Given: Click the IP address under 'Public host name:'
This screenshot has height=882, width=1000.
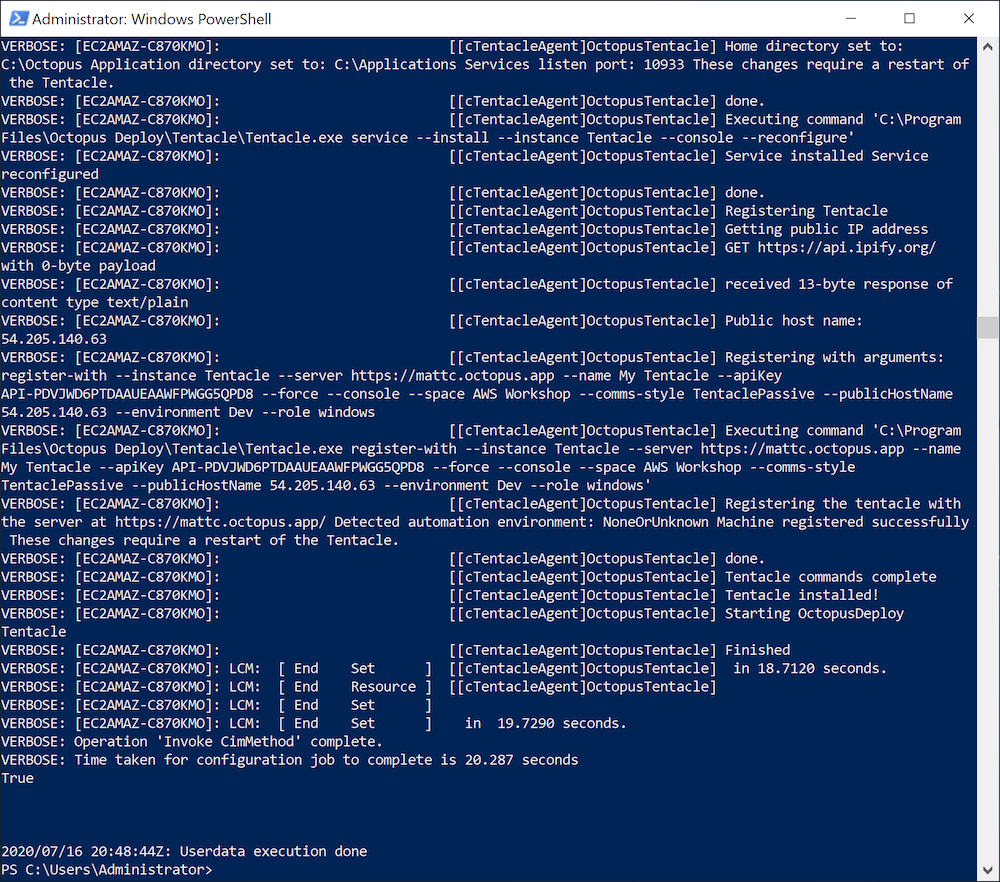Looking at the screenshot, I should click(x=54, y=339).
